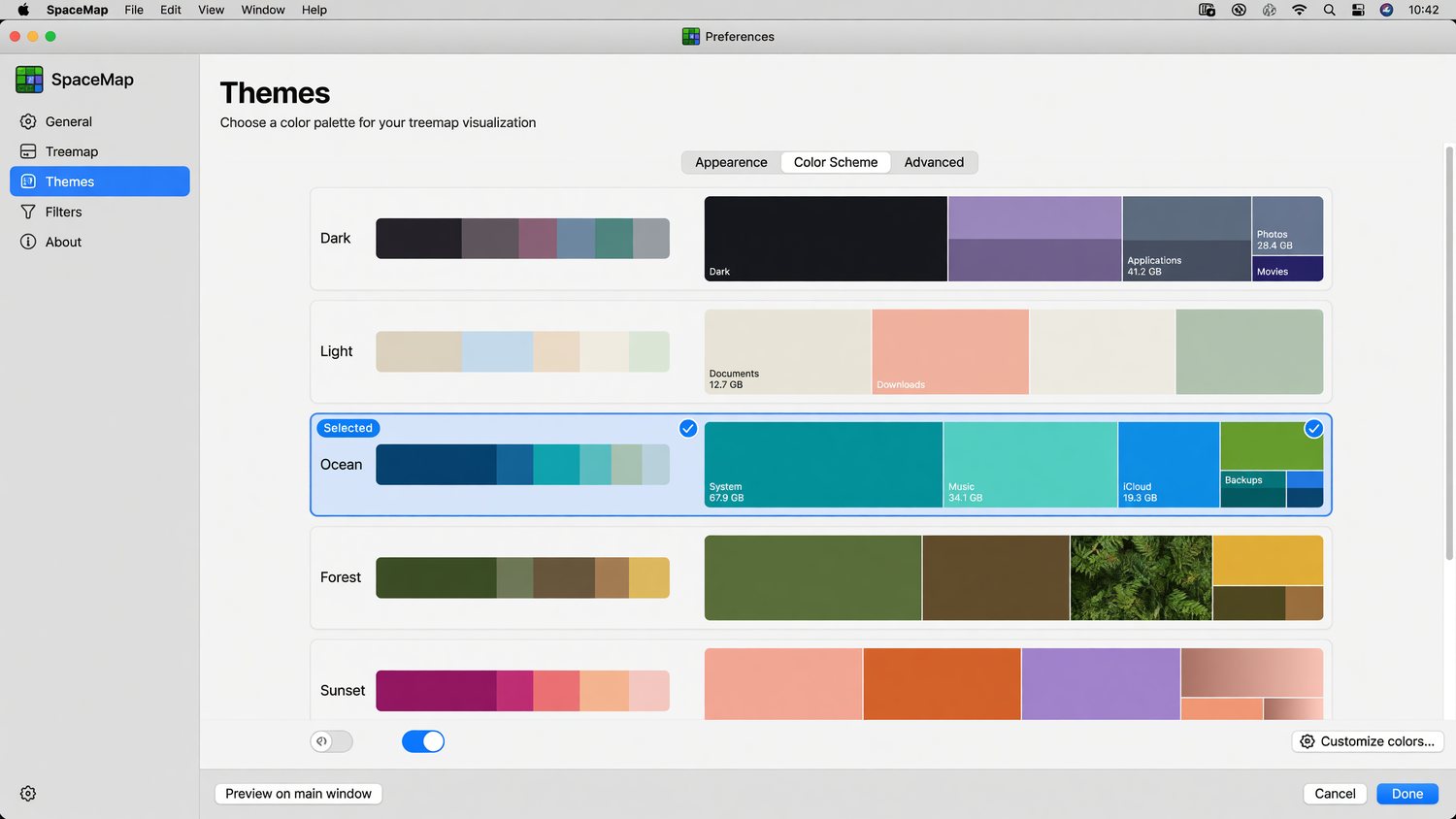This screenshot has width=1456, height=819.
Task: Click the fern photo tile in Forest preview
Action: [1142, 577]
